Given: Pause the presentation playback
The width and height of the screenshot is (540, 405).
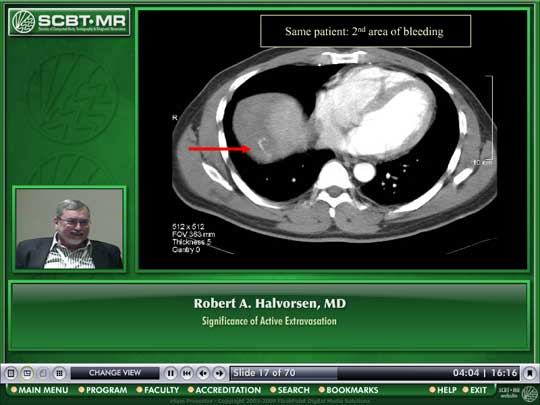Looking at the screenshot, I should (x=170, y=373).
